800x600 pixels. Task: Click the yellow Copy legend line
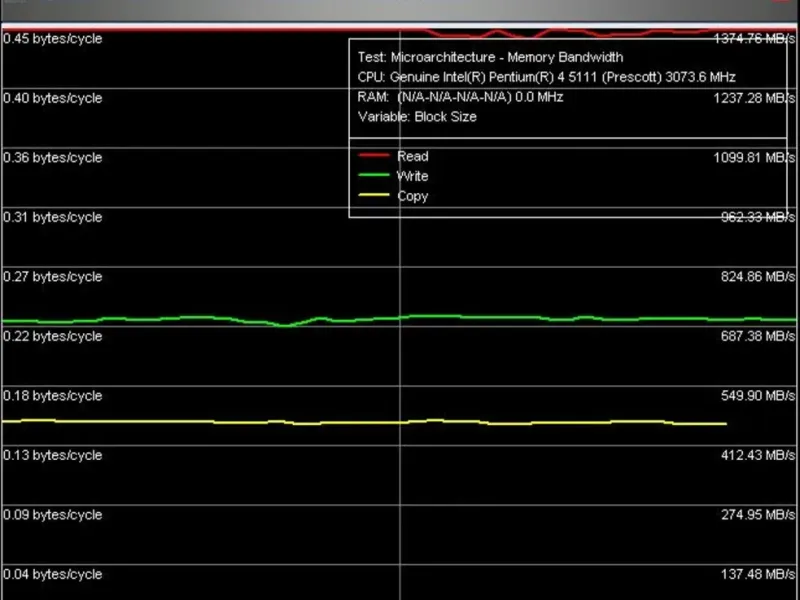374,195
